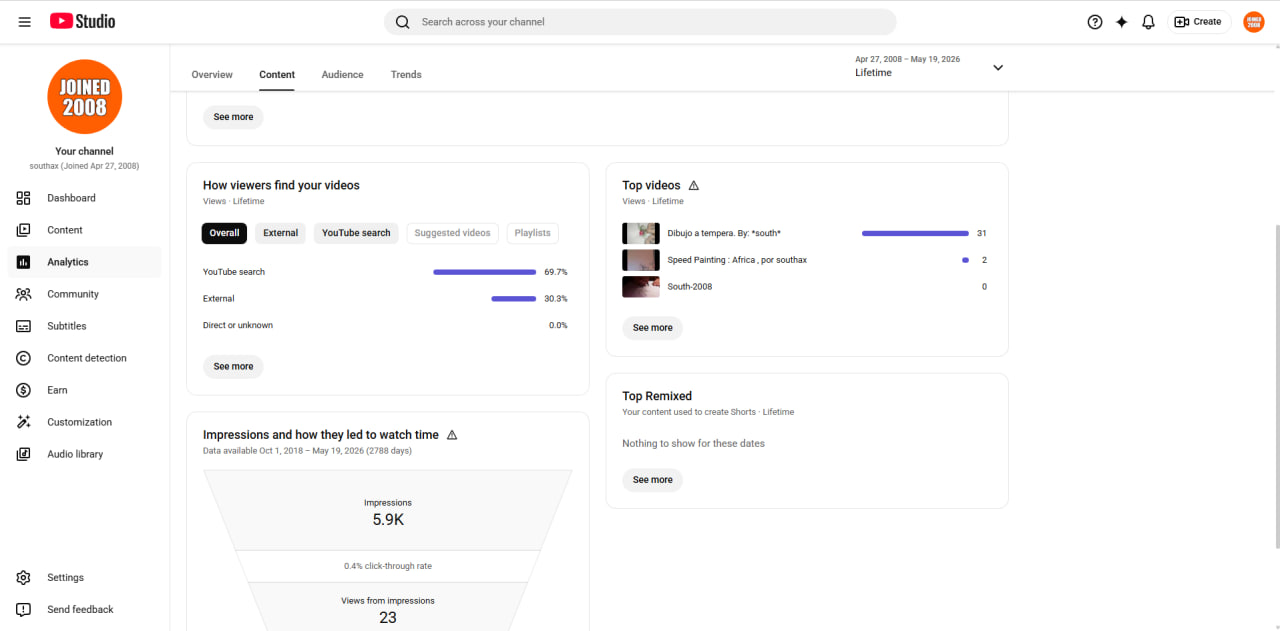Click the Send feedback icon
1280x631 pixels.
[24, 610]
